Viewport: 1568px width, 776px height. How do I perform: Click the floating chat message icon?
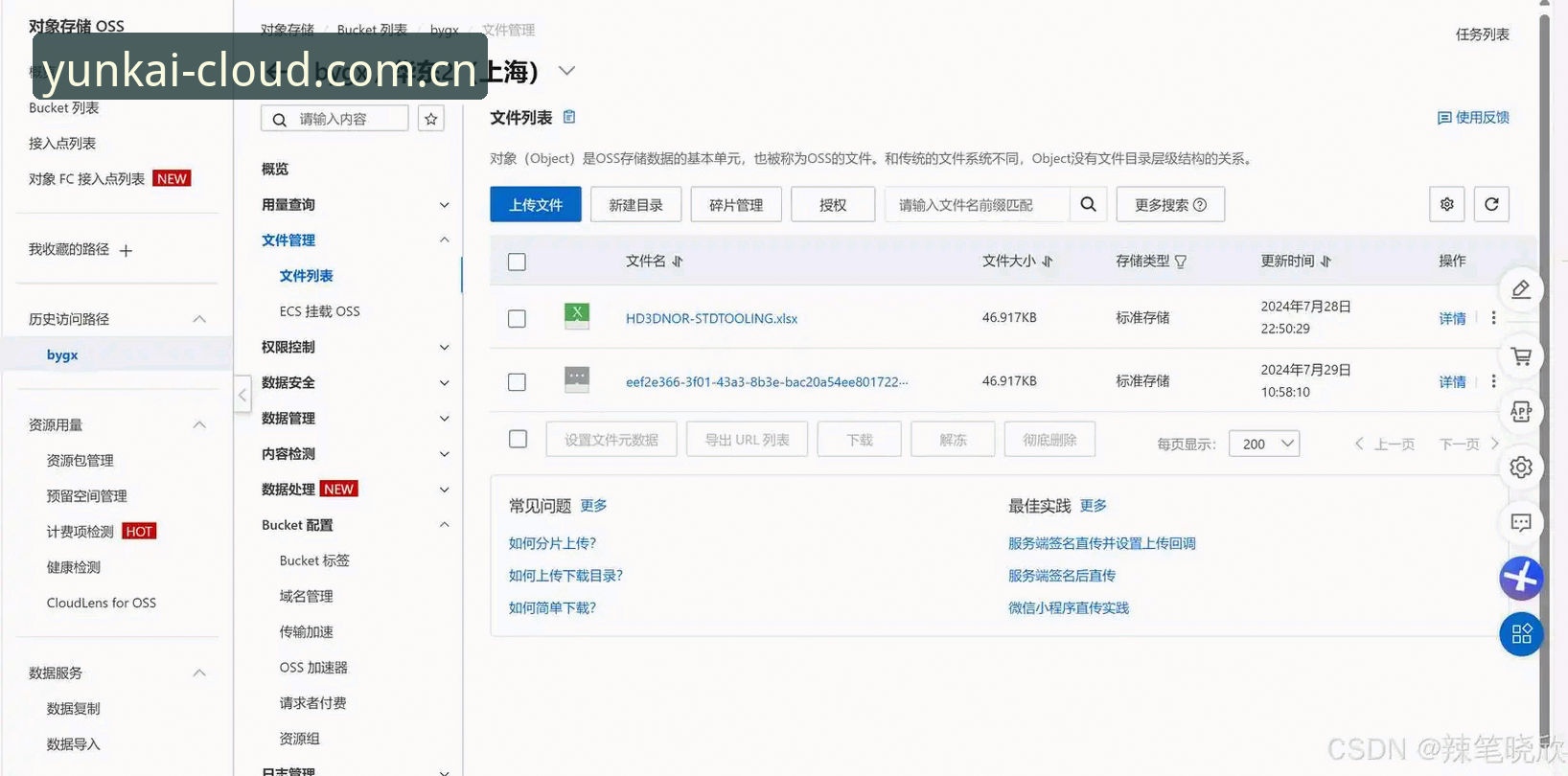(x=1521, y=523)
